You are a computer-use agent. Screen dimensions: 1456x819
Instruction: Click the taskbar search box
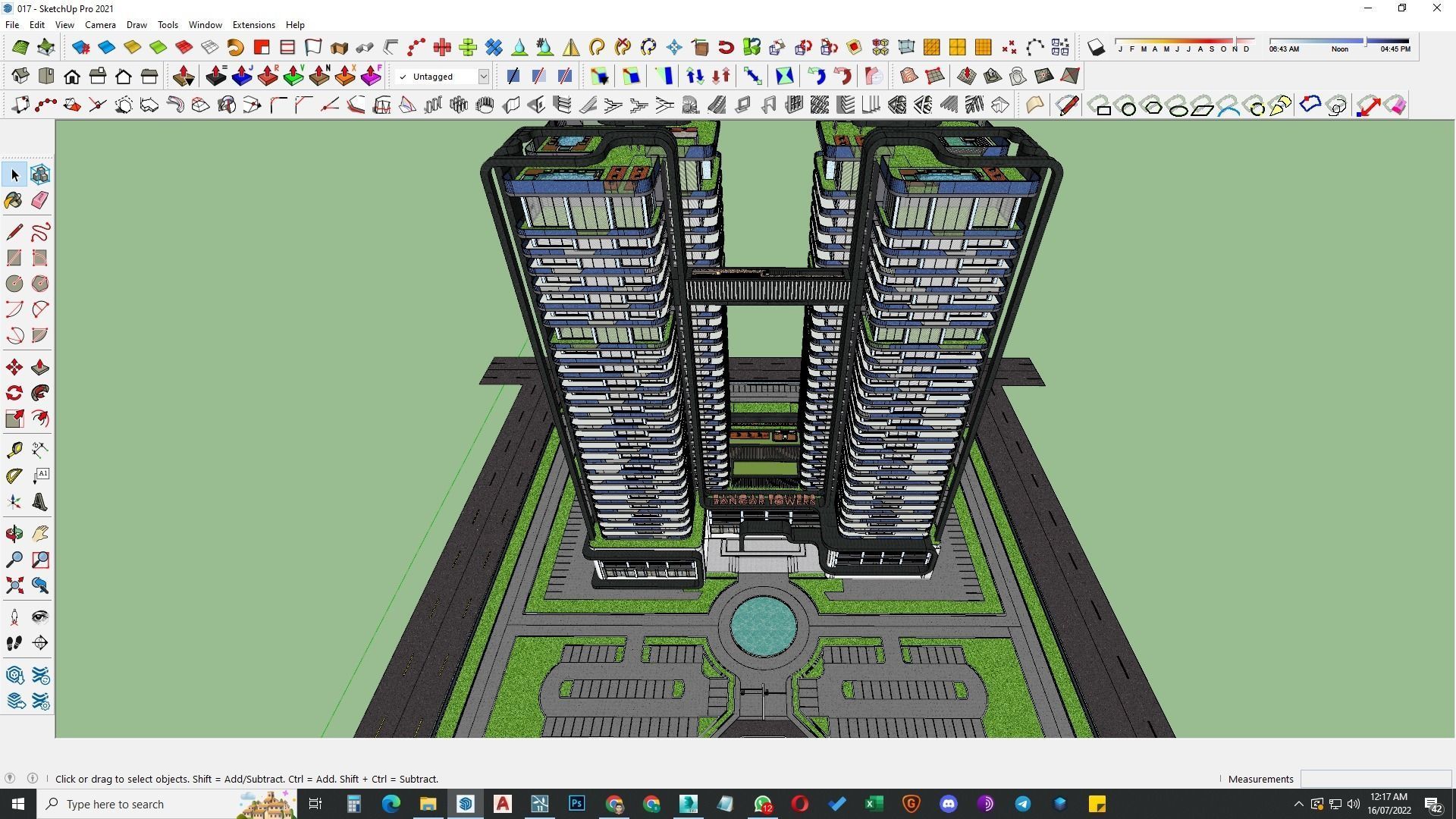(167, 804)
